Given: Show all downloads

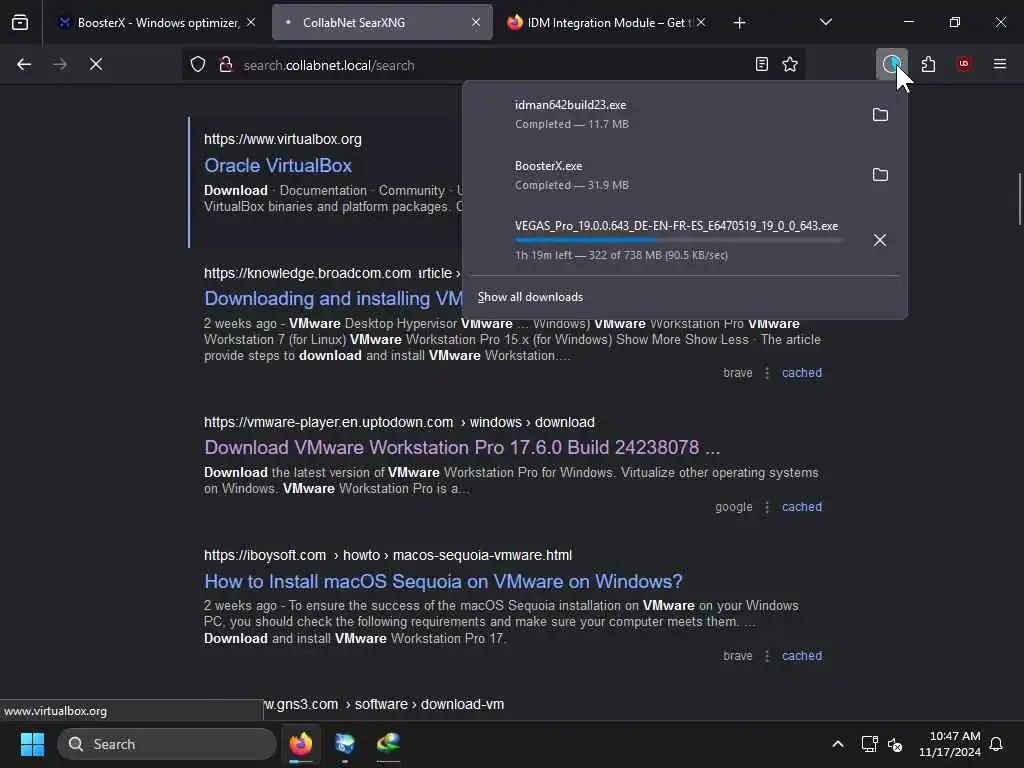Looking at the screenshot, I should [530, 297].
